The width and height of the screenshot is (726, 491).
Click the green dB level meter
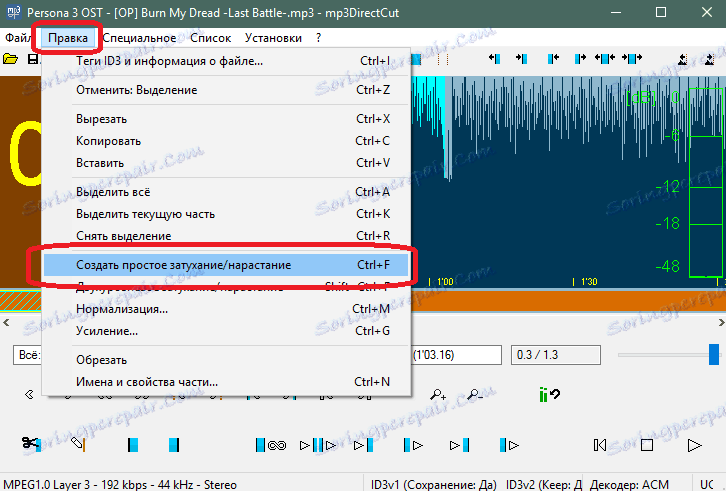click(x=706, y=183)
